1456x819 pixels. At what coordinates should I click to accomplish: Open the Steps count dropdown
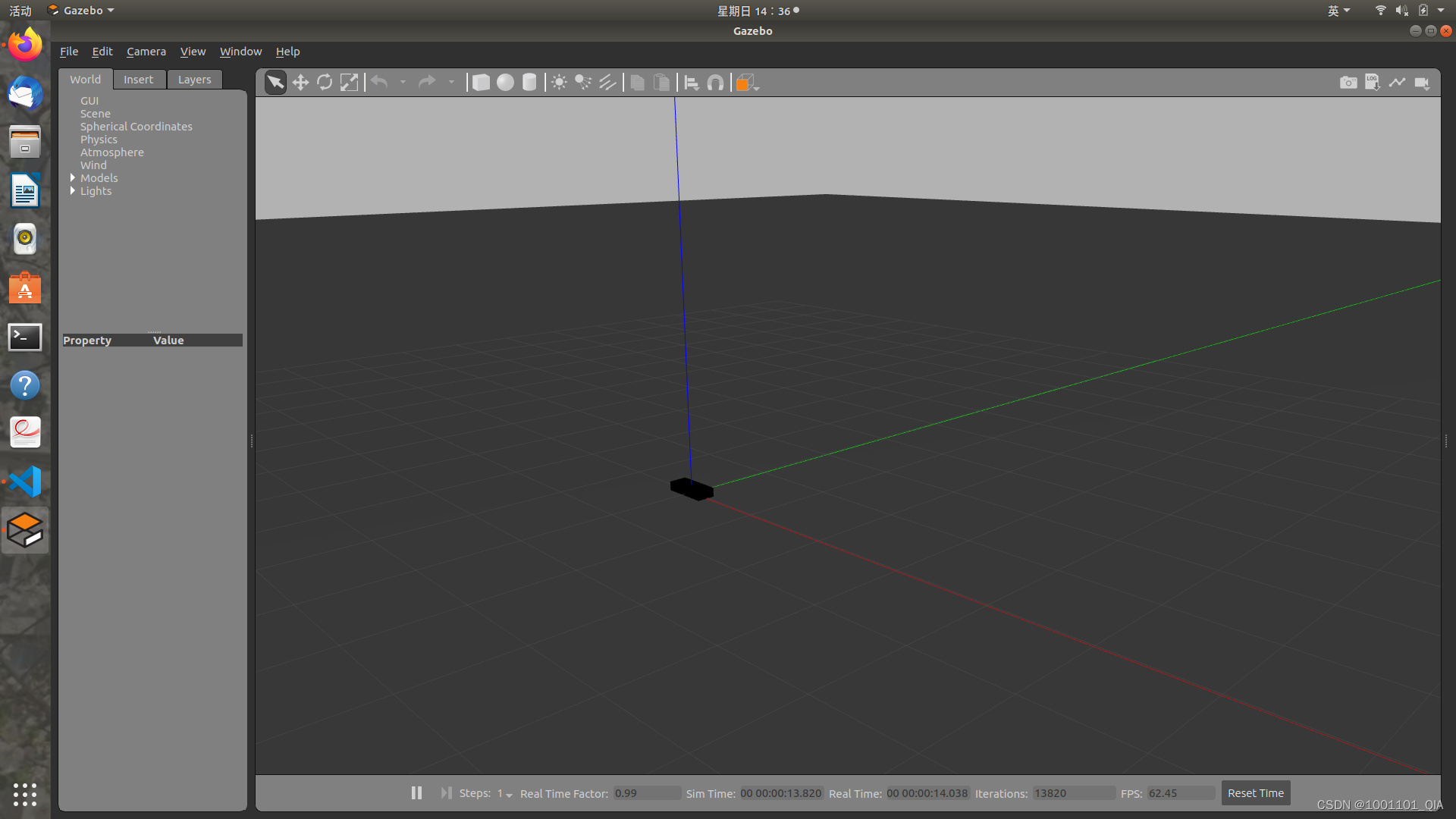pyautogui.click(x=505, y=793)
